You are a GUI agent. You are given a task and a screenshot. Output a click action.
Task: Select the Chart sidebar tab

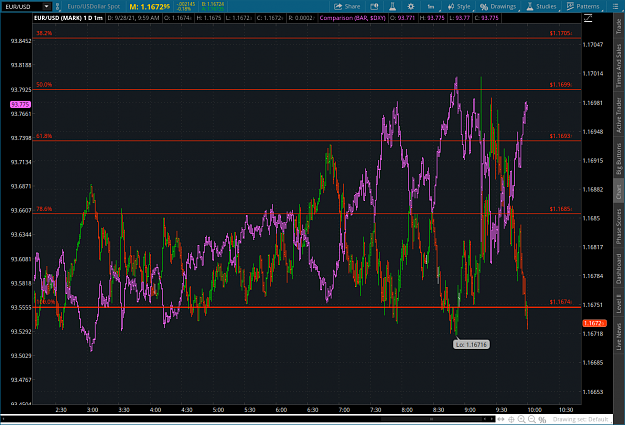click(x=619, y=192)
